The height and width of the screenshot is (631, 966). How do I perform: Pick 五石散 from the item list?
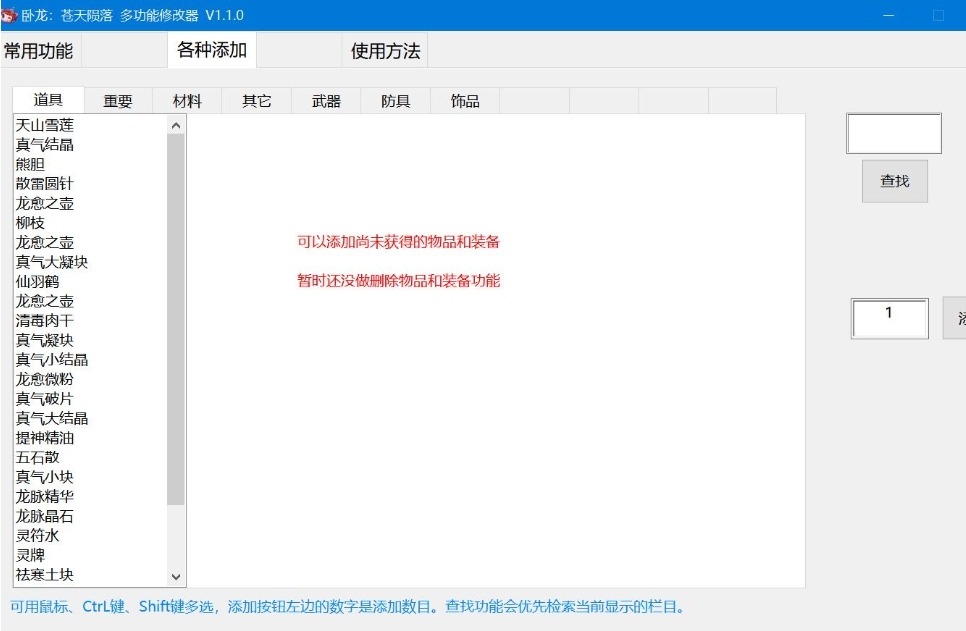pyautogui.click(x=37, y=457)
